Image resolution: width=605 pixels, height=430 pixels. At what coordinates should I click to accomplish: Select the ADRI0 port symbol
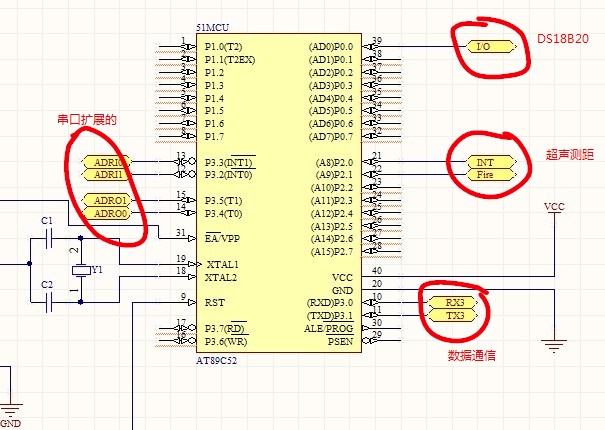pyautogui.click(x=108, y=162)
